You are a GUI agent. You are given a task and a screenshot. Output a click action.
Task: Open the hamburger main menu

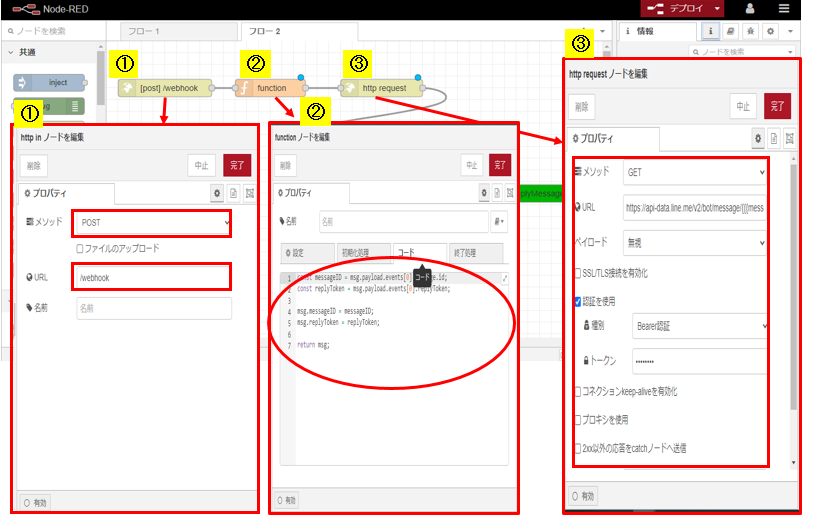784,9
